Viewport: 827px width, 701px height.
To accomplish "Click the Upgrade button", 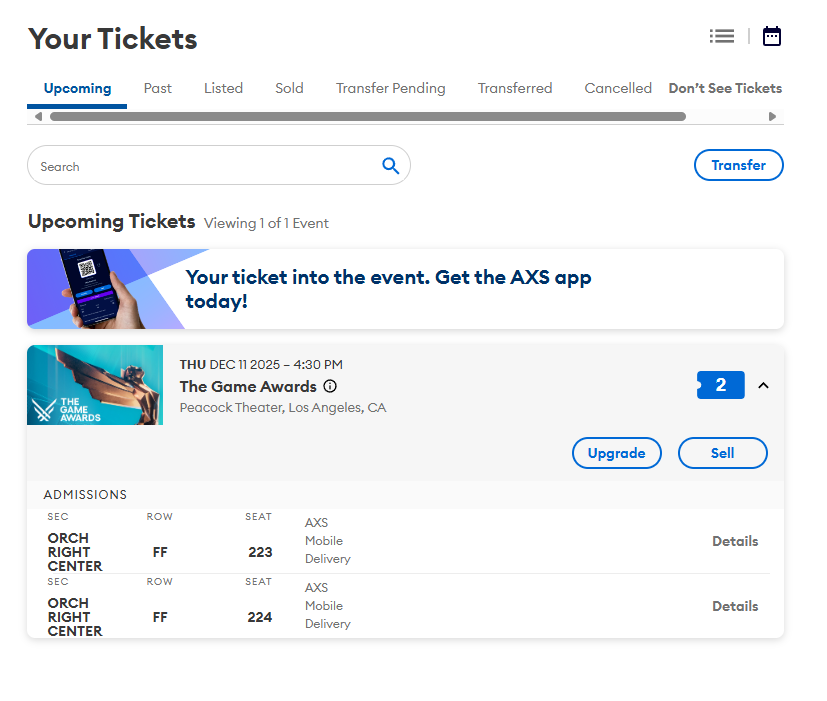I will click(617, 453).
